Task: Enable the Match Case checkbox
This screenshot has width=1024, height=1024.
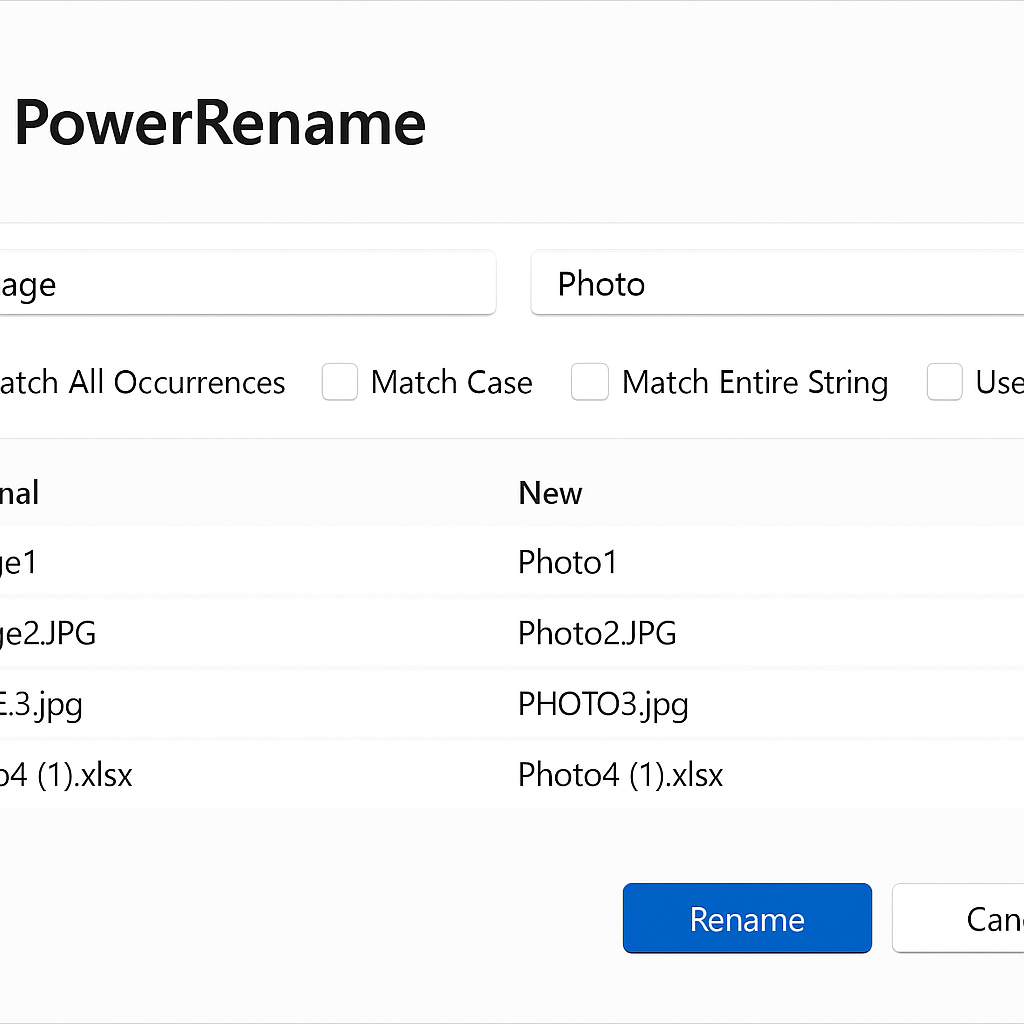Action: pyautogui.click(x=340, y=382)
